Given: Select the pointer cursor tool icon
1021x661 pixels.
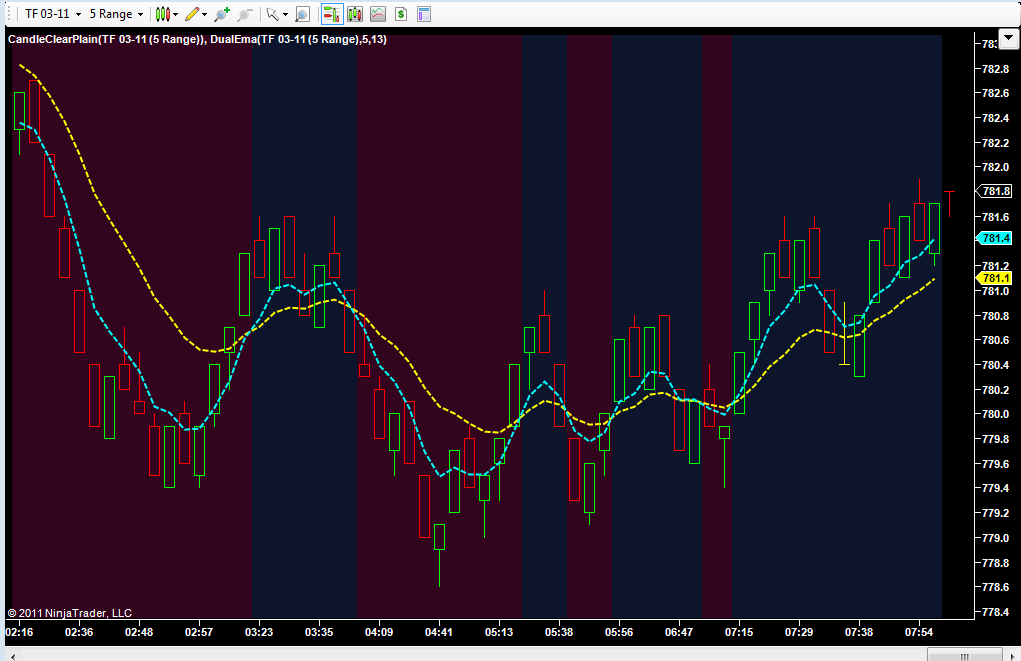Looking at the screenshot, I should [x=272, y=14].
